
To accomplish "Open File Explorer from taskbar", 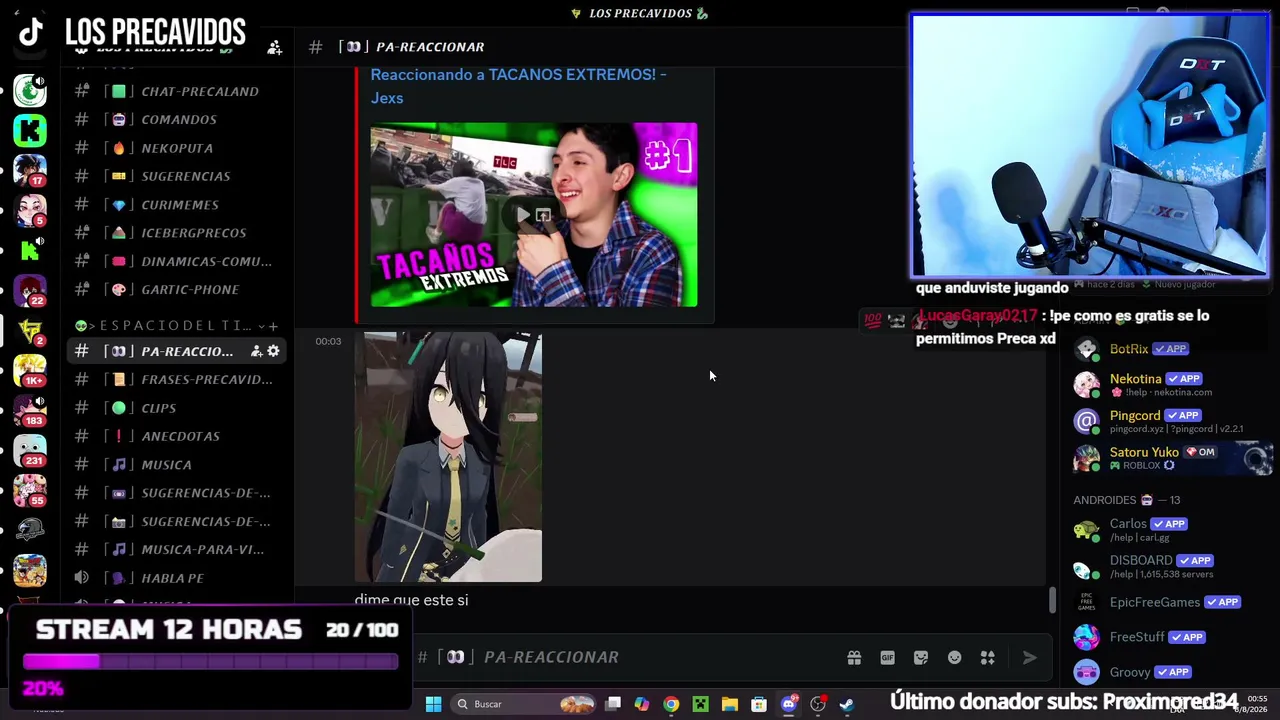I will coord(730,704).
